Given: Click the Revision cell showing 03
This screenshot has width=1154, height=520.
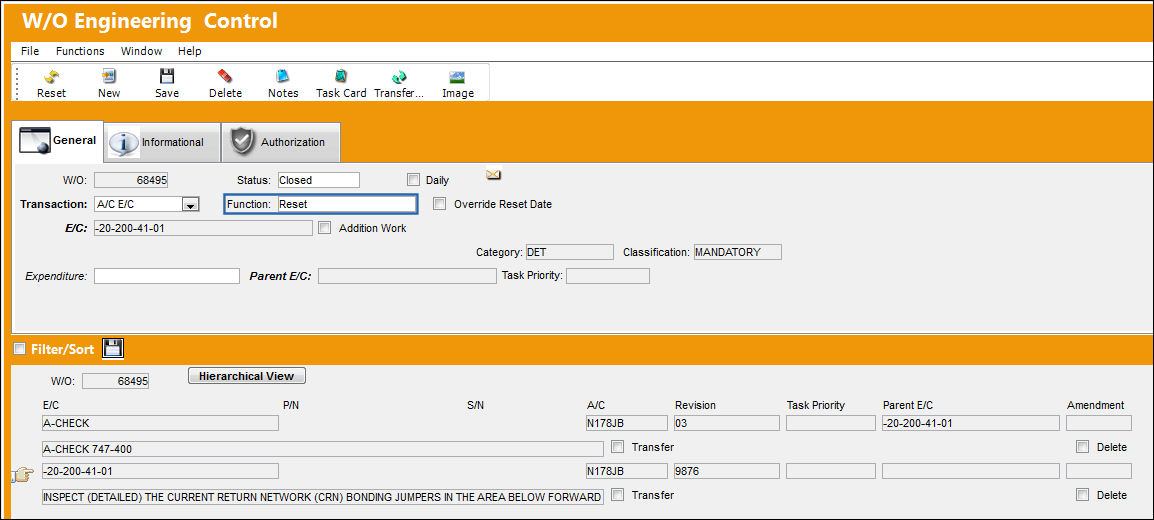Looking at the screenshot, I should coord(726,423).
